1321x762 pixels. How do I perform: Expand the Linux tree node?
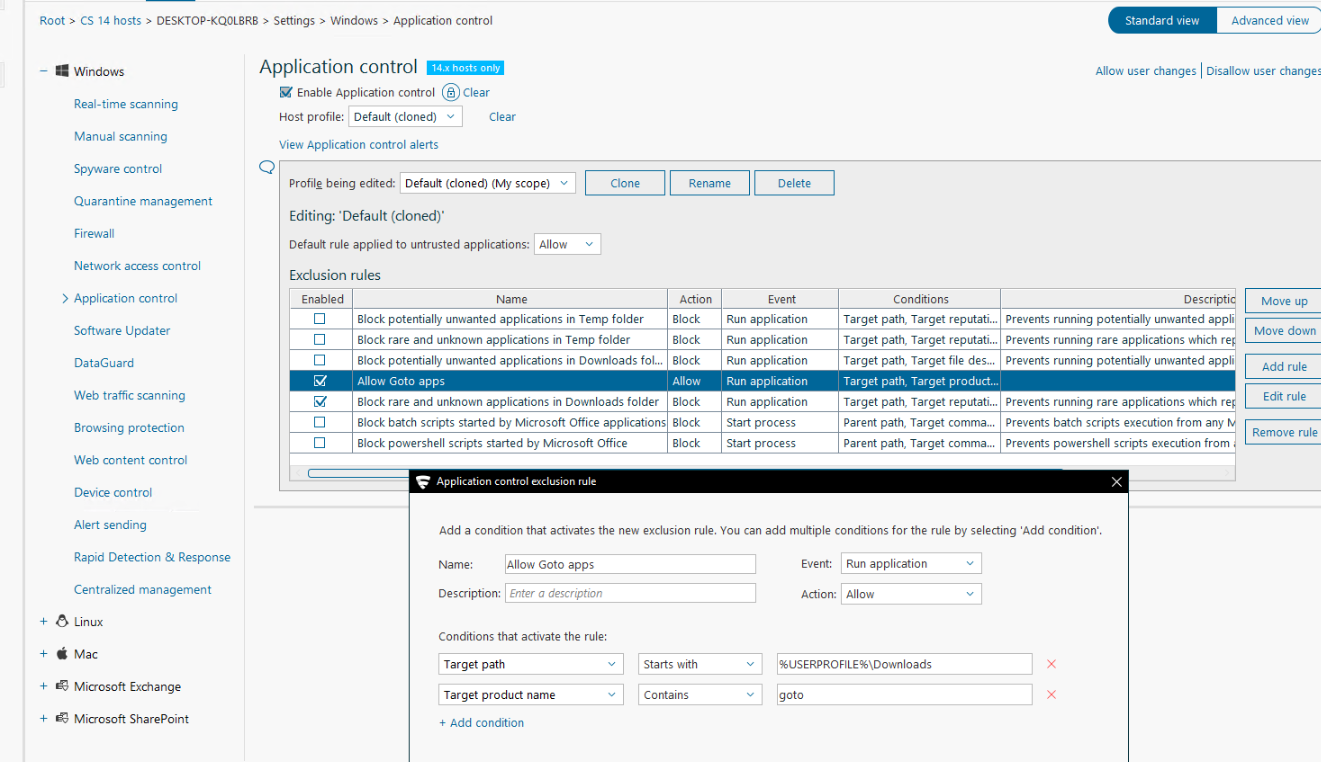coord(43,621)
